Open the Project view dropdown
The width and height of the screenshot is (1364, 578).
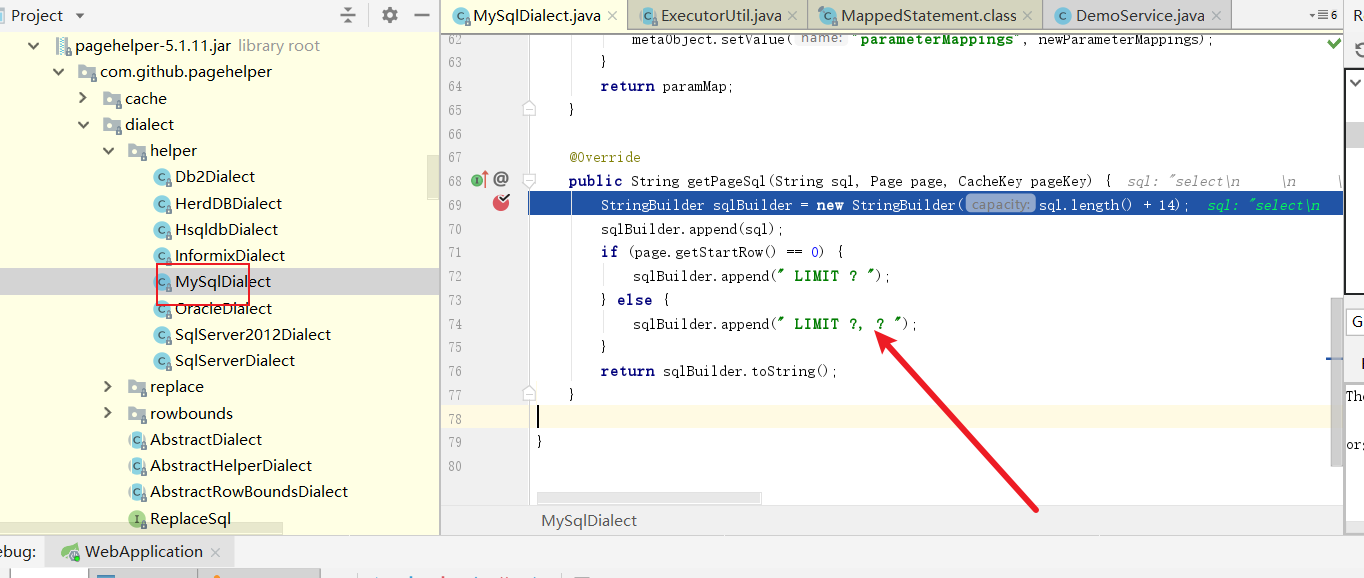click(80, 16)
